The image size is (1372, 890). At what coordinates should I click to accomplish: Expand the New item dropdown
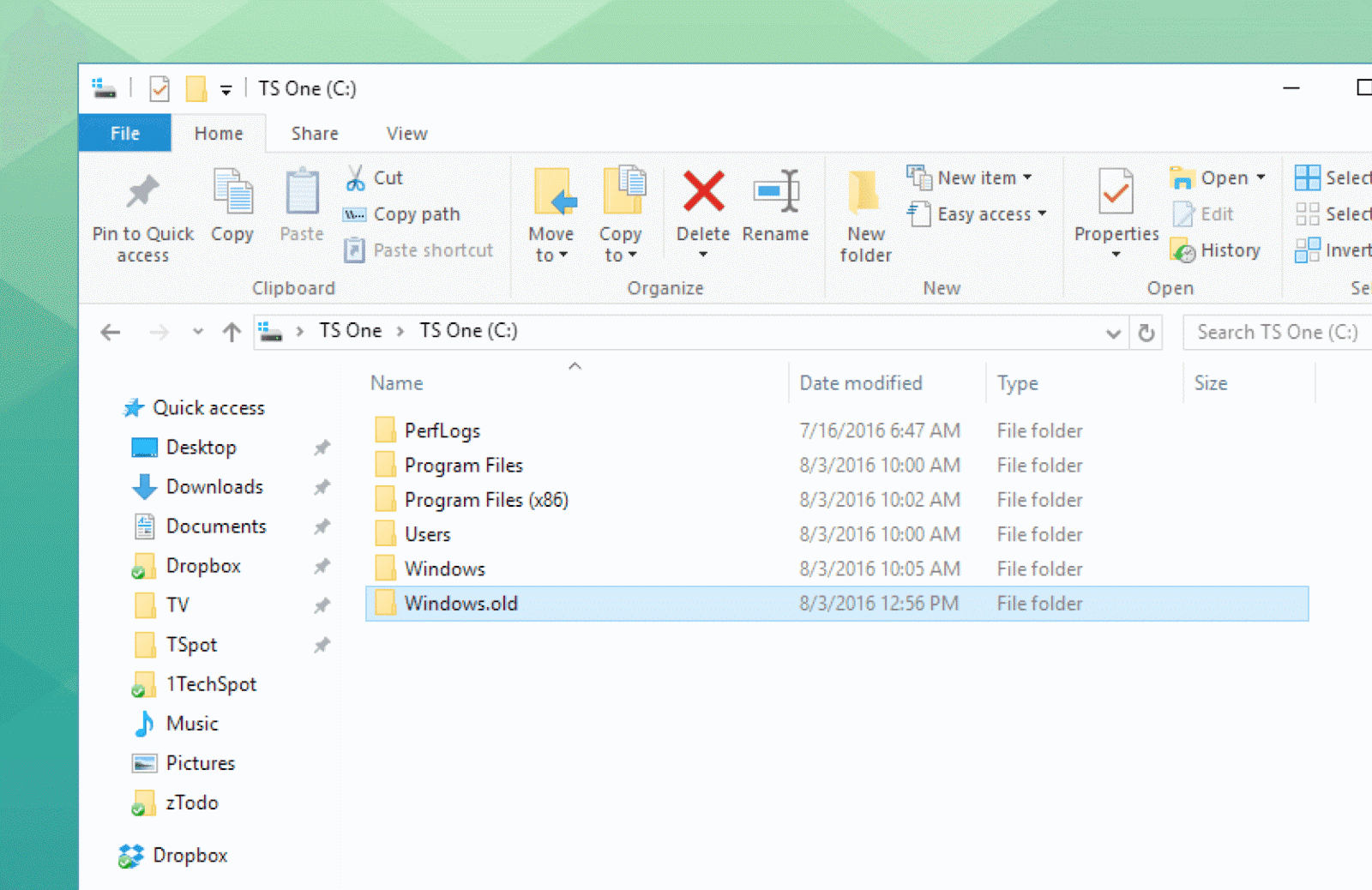(1027, 177)
